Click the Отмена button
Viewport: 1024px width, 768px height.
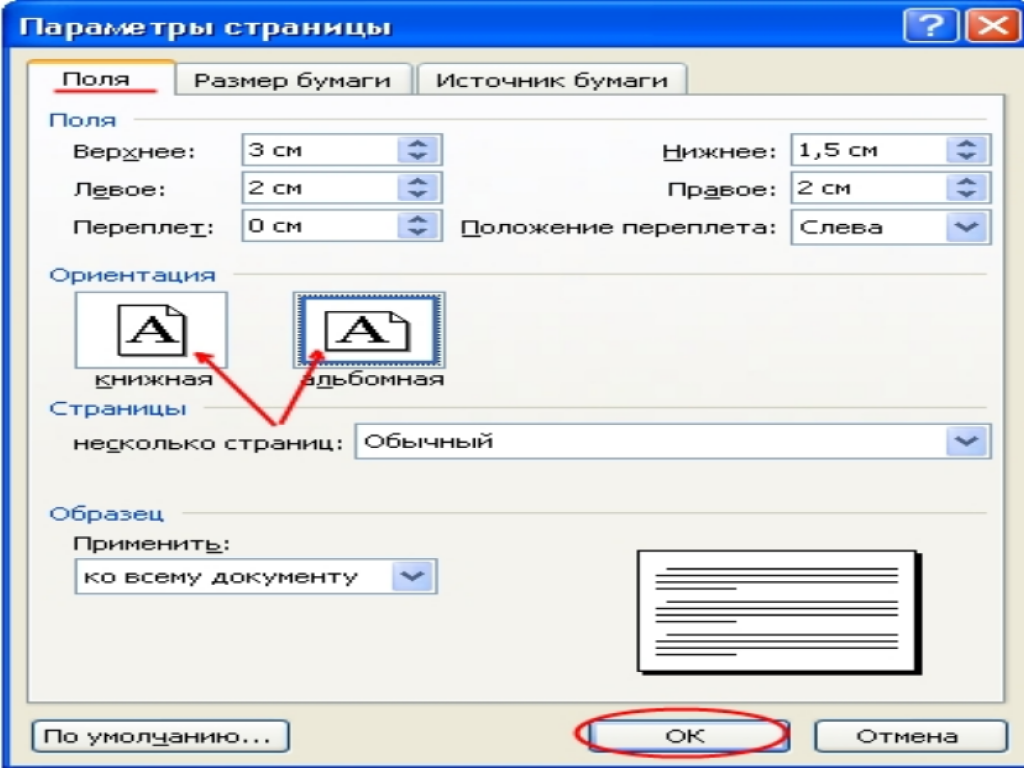tap(911, 736)
